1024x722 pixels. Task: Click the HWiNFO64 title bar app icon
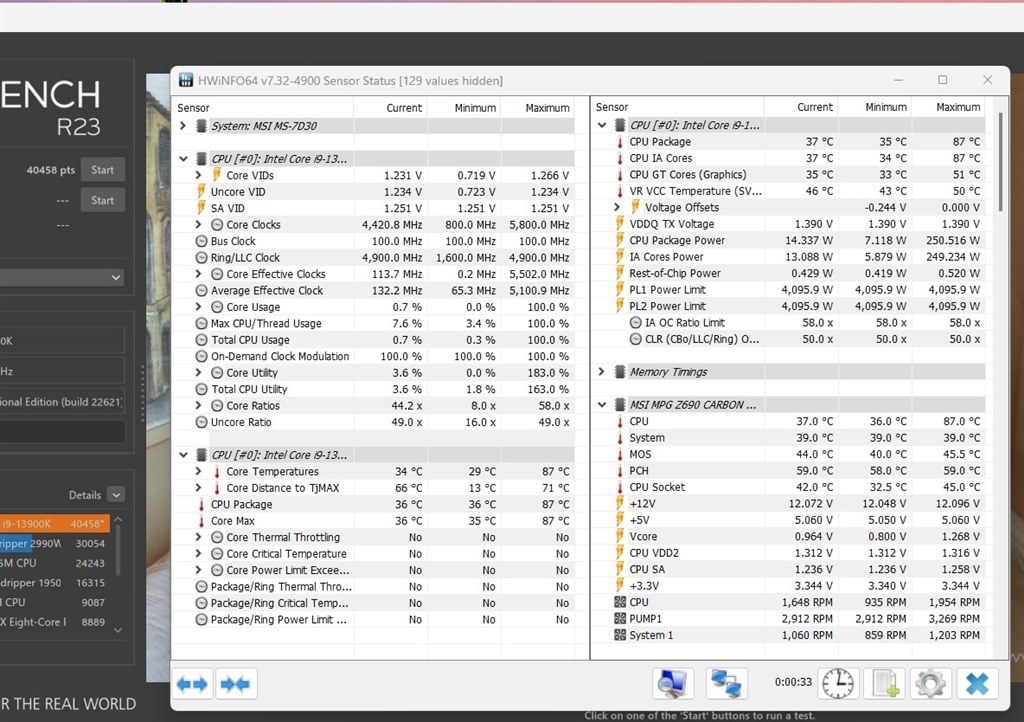pos(186,80)
